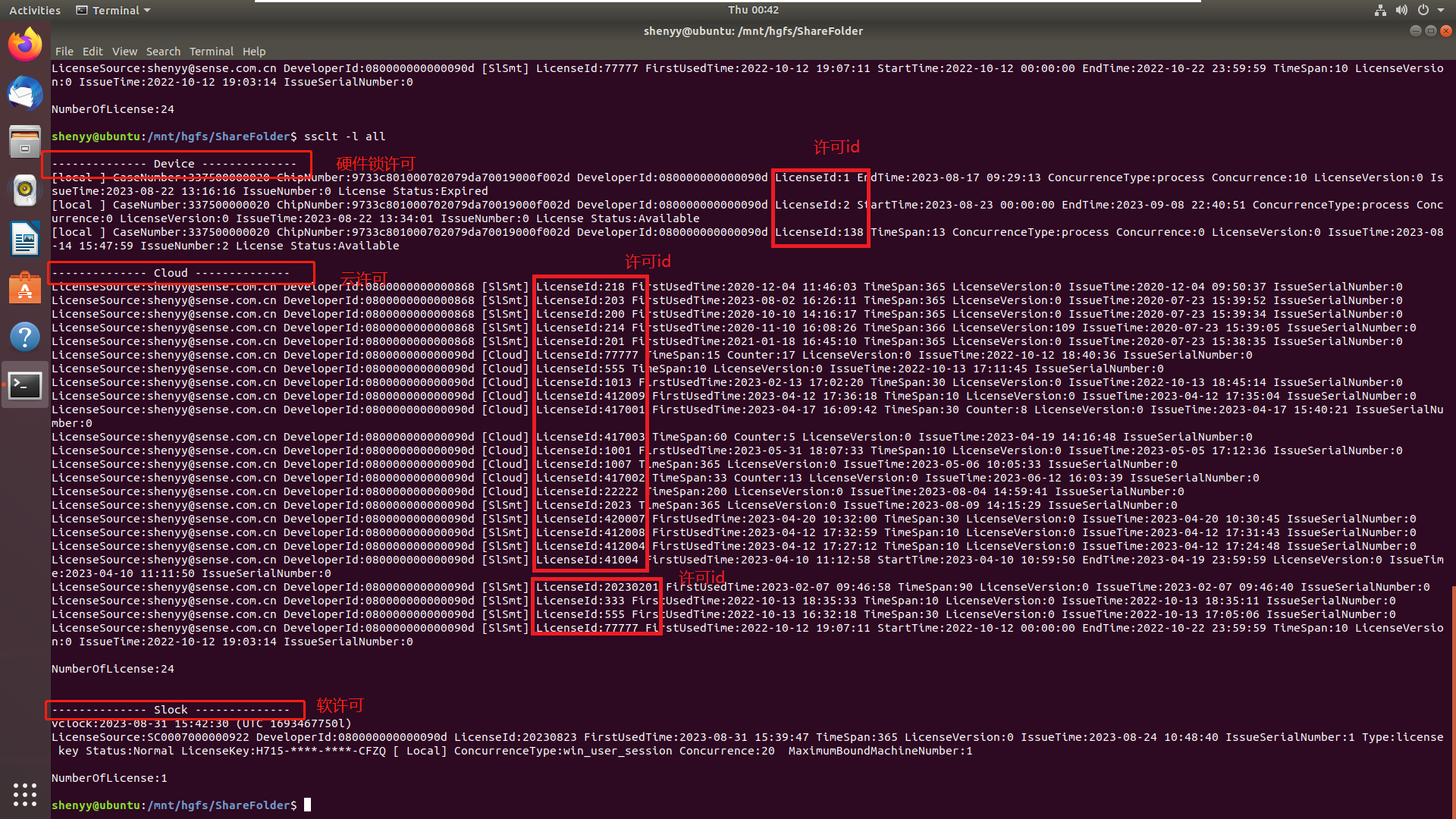Viewport: 1456px width, 819px height.
Task: Open the Terminal menu in menu bar
Action: point(212,52)
